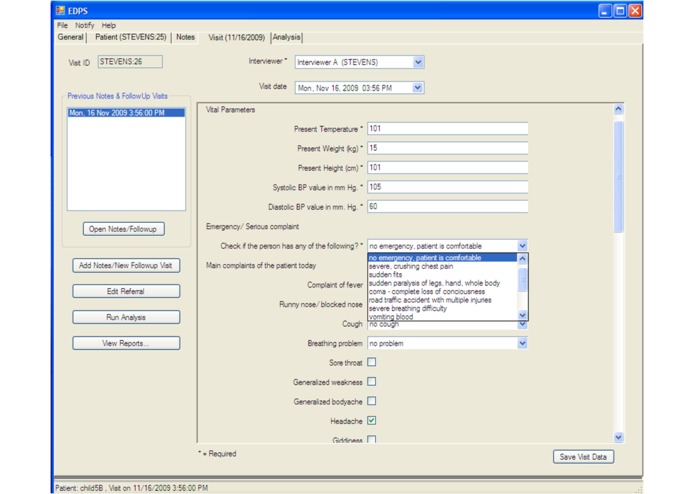Open View Reports...
The width and height of the screenshot is (695, 494).
pyautogui.click(x=126, y=343)
